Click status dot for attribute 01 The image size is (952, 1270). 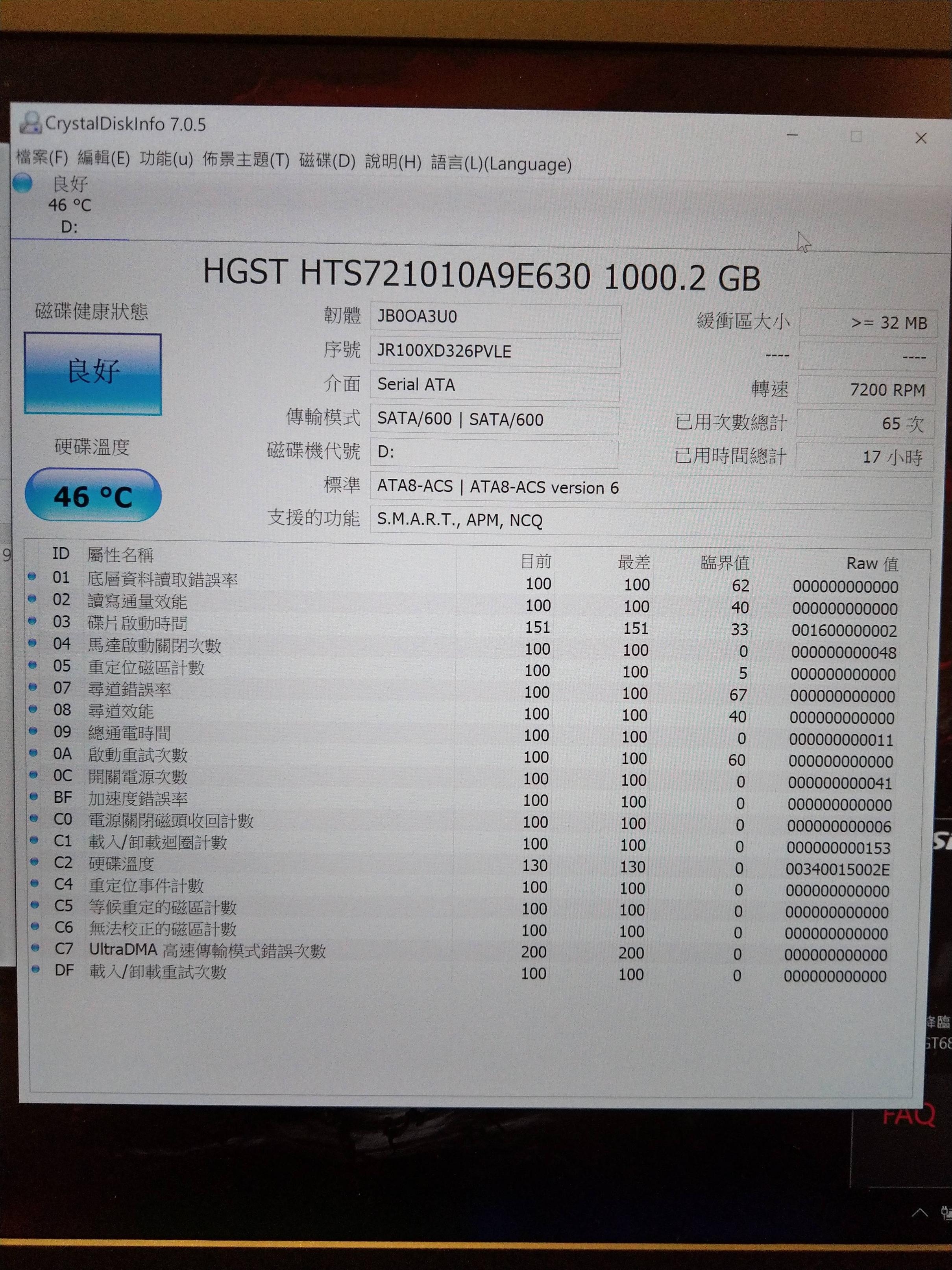(x=31, y=576)
